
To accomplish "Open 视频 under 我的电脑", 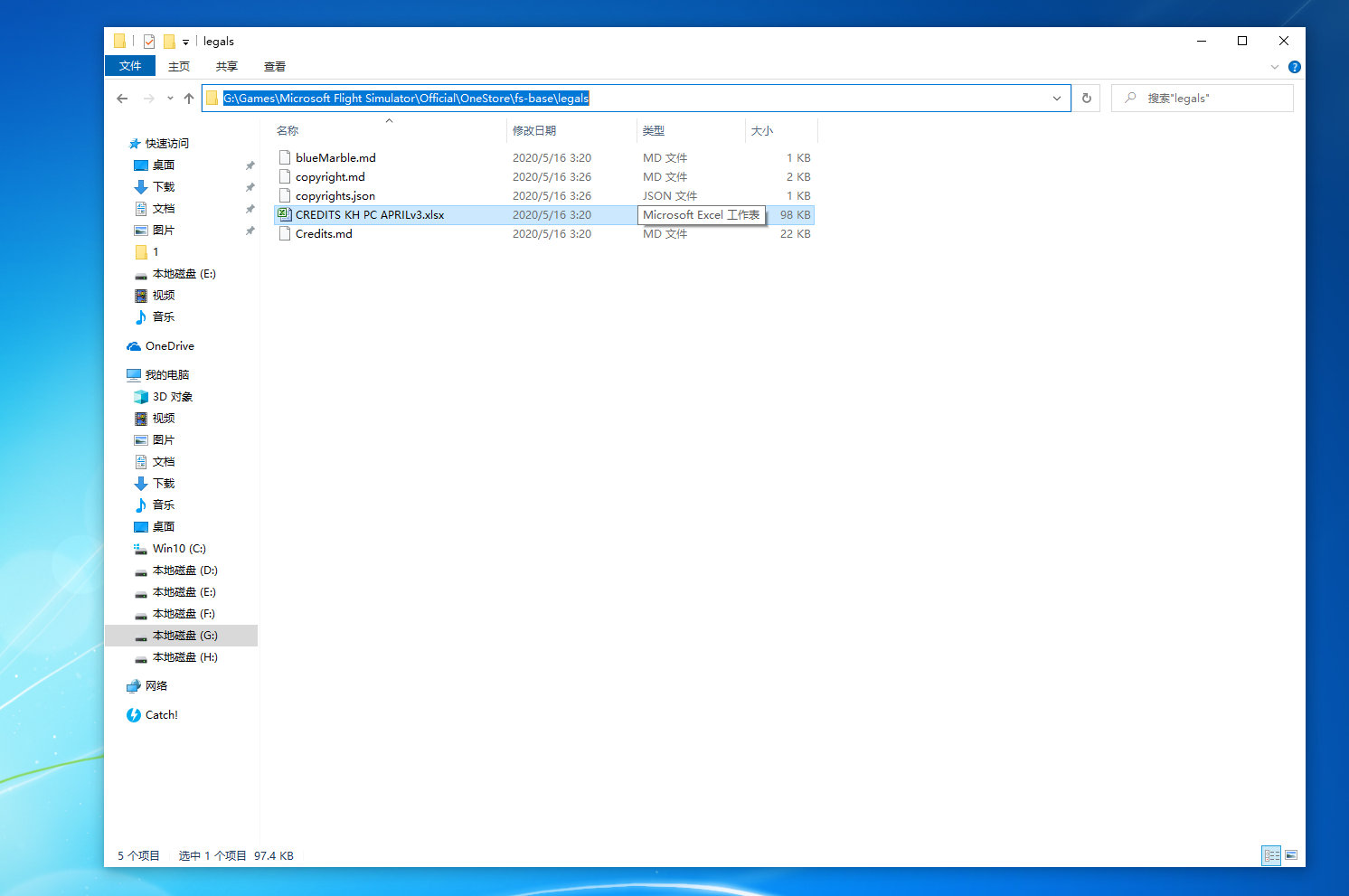I will pos(164,419).
